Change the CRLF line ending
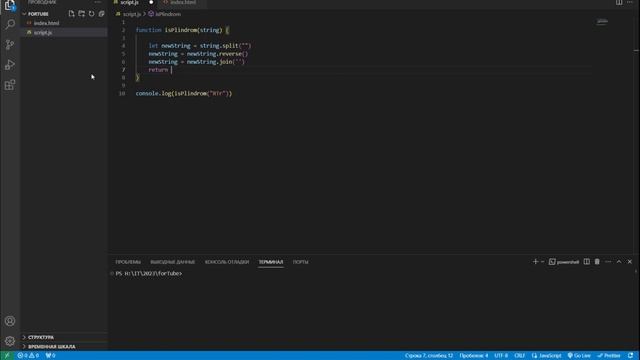Viewport: 640px width, 360px height. click(519, 356)
